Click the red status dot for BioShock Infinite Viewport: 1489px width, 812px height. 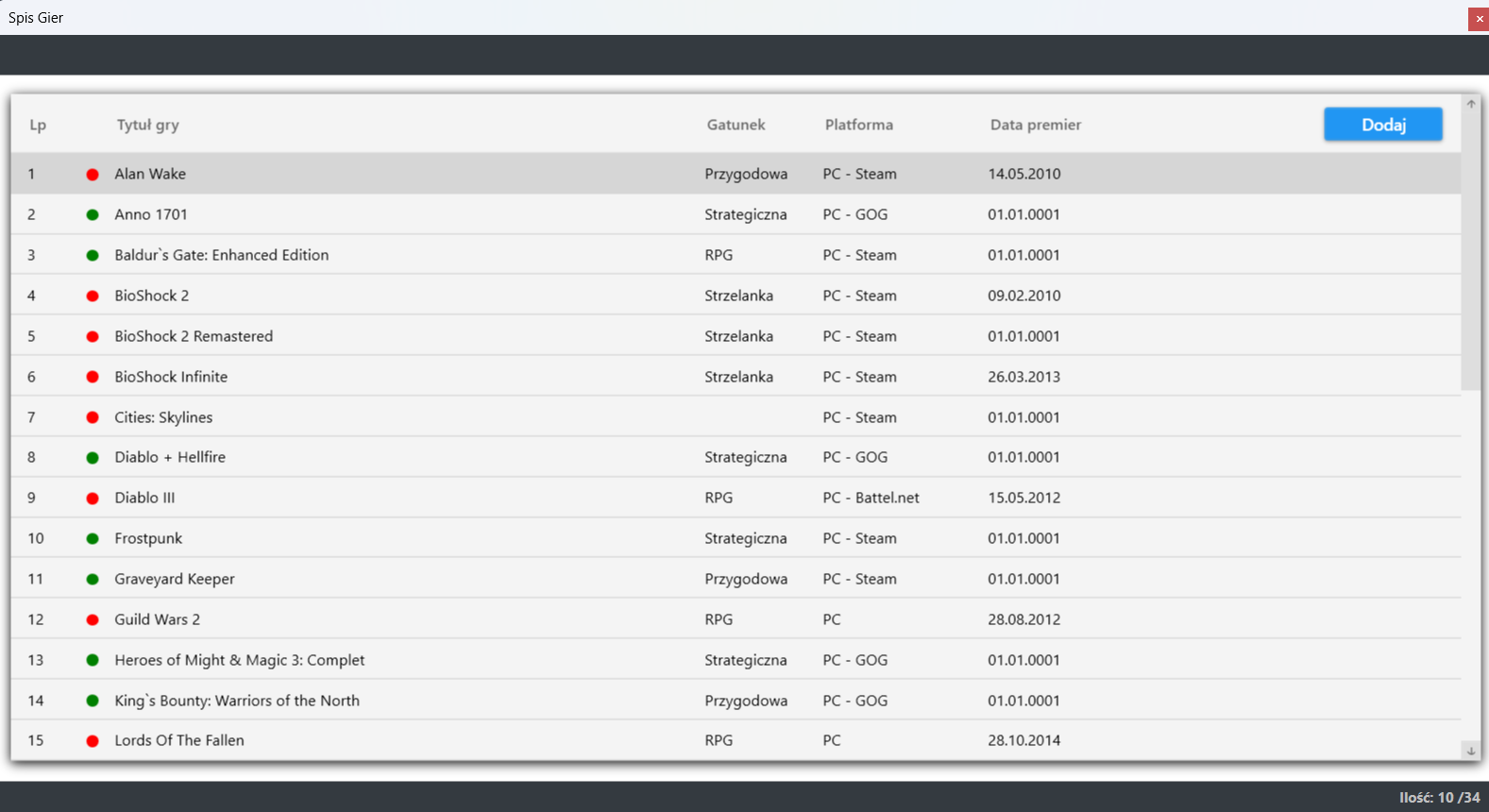pyautogui.click(x=93, y=378)
